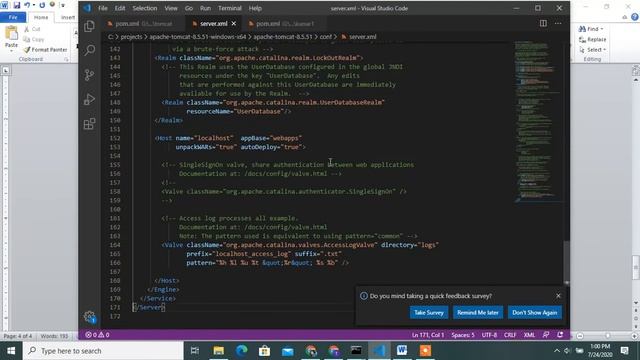Click the Word Undo icon

(27, 5)
